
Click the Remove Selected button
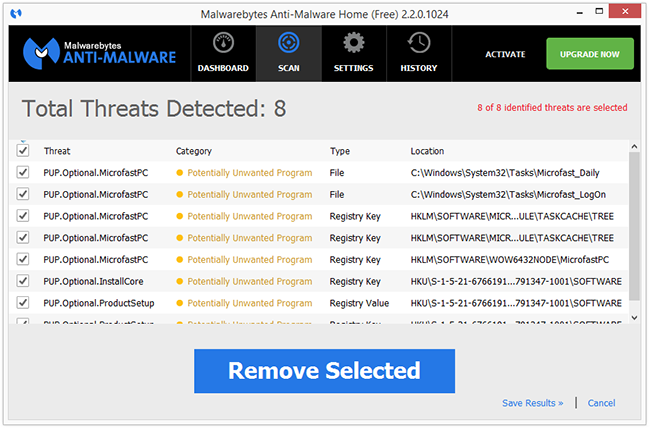324,371
